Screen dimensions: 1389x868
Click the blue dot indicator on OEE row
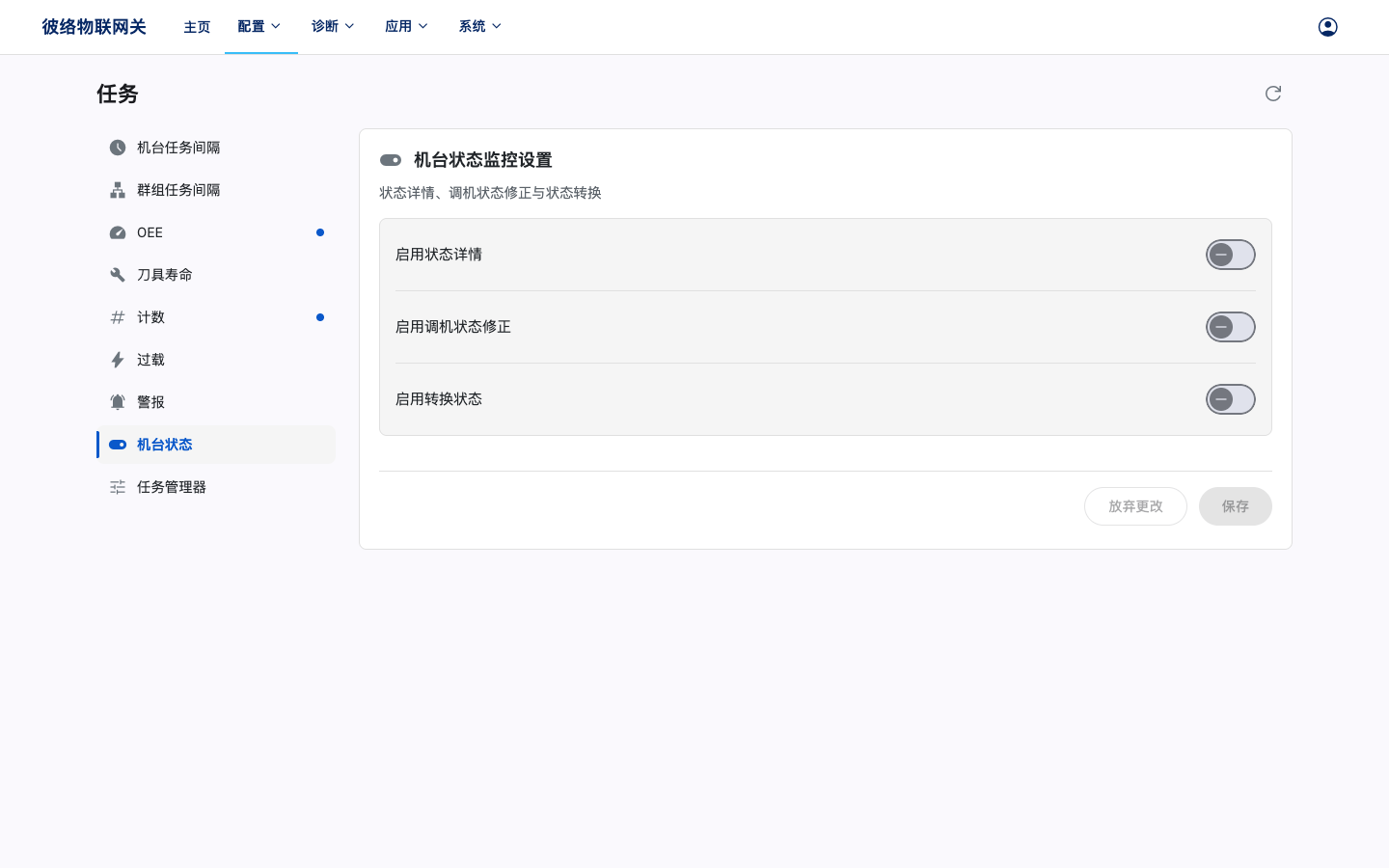point(320,232)
